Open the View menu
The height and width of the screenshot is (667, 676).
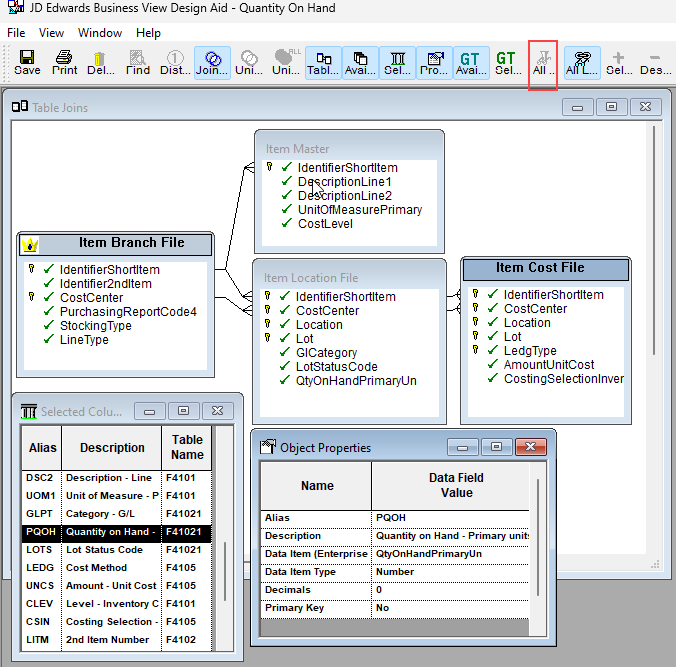point(51,33)
